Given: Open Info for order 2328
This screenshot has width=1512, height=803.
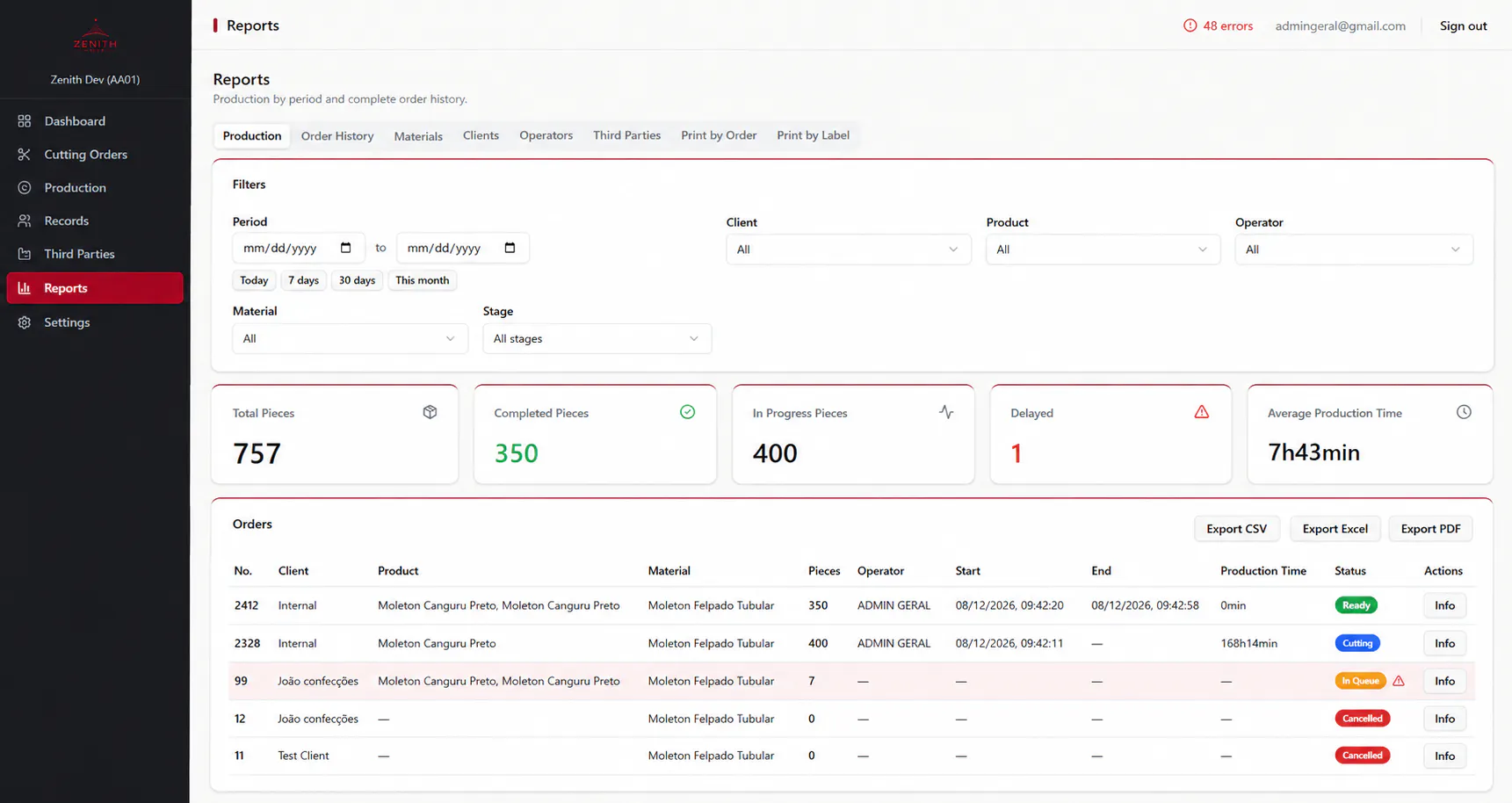Looking at the screenshot, I should point(1444,643).
